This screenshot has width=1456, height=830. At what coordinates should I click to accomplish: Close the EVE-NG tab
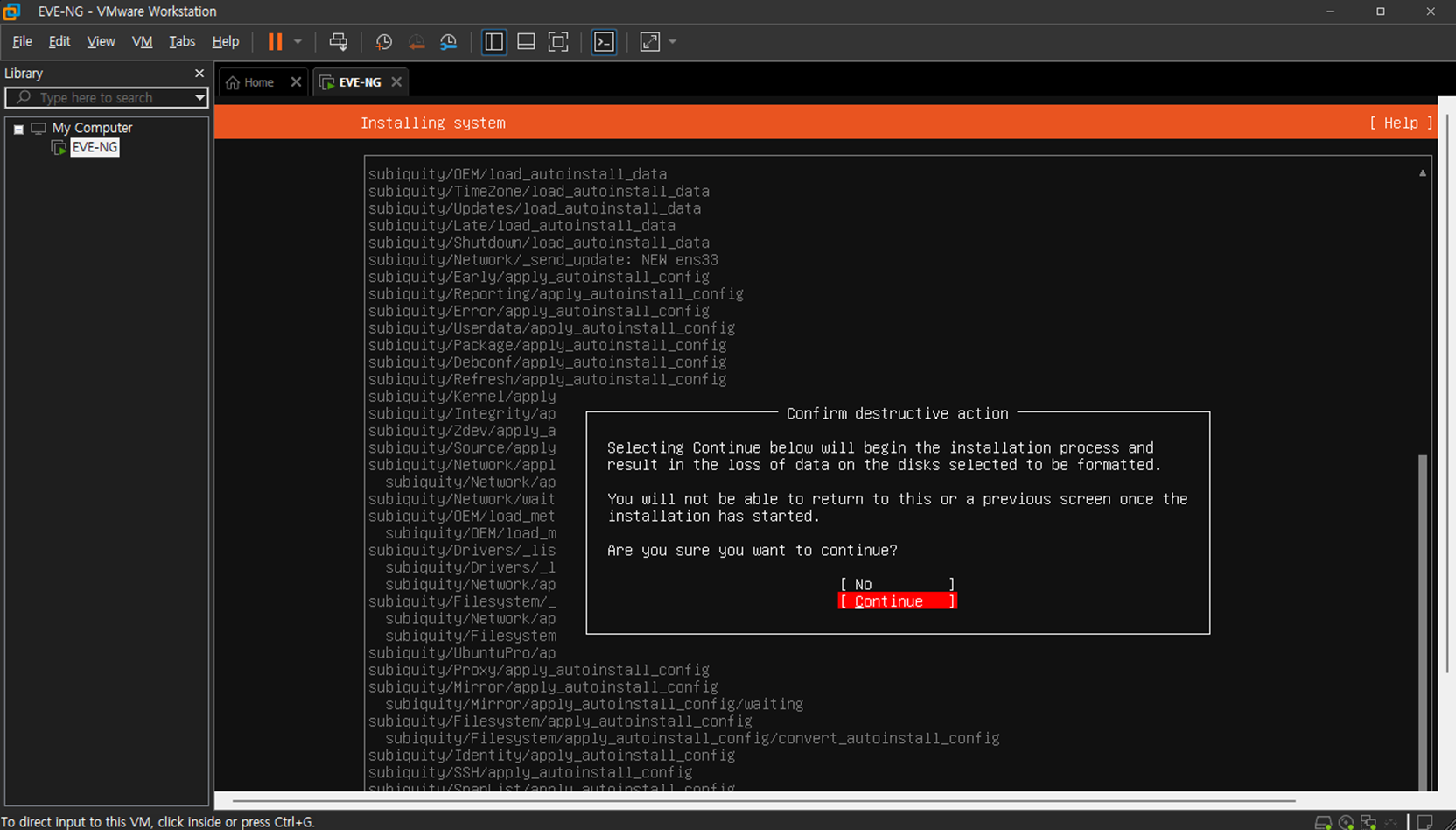(396, 81)
